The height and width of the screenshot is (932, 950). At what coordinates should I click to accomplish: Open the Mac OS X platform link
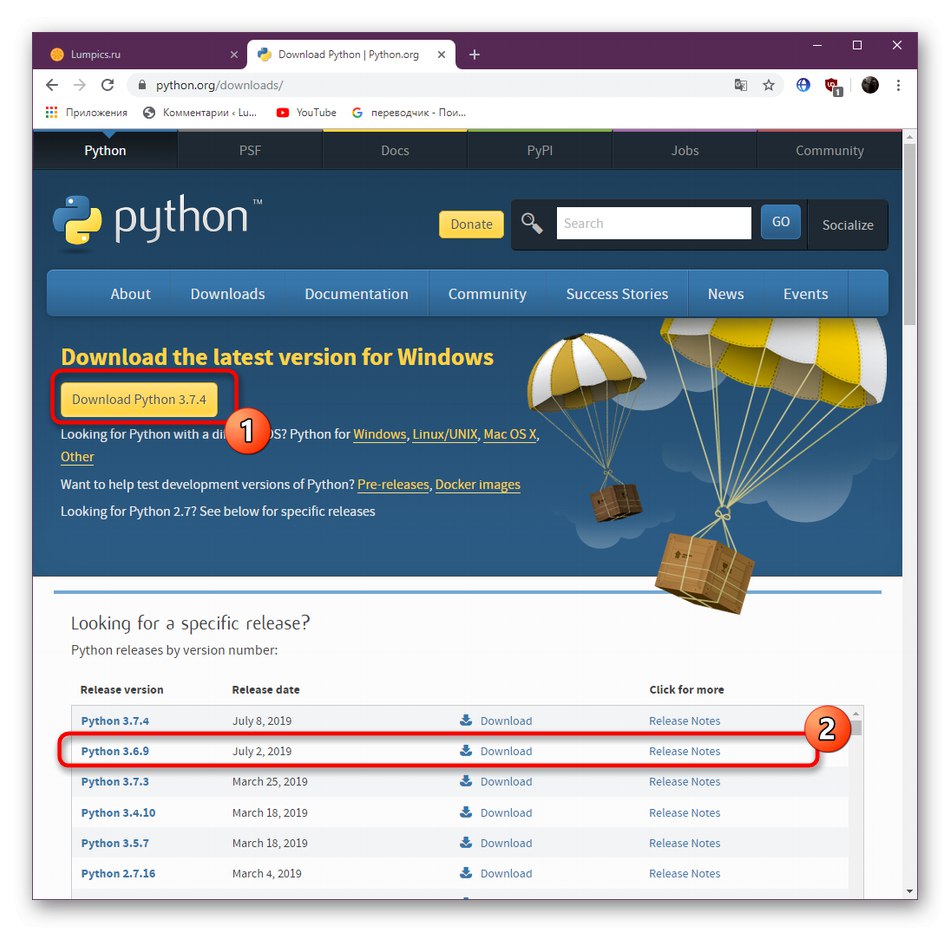click(x=510, y=434)
